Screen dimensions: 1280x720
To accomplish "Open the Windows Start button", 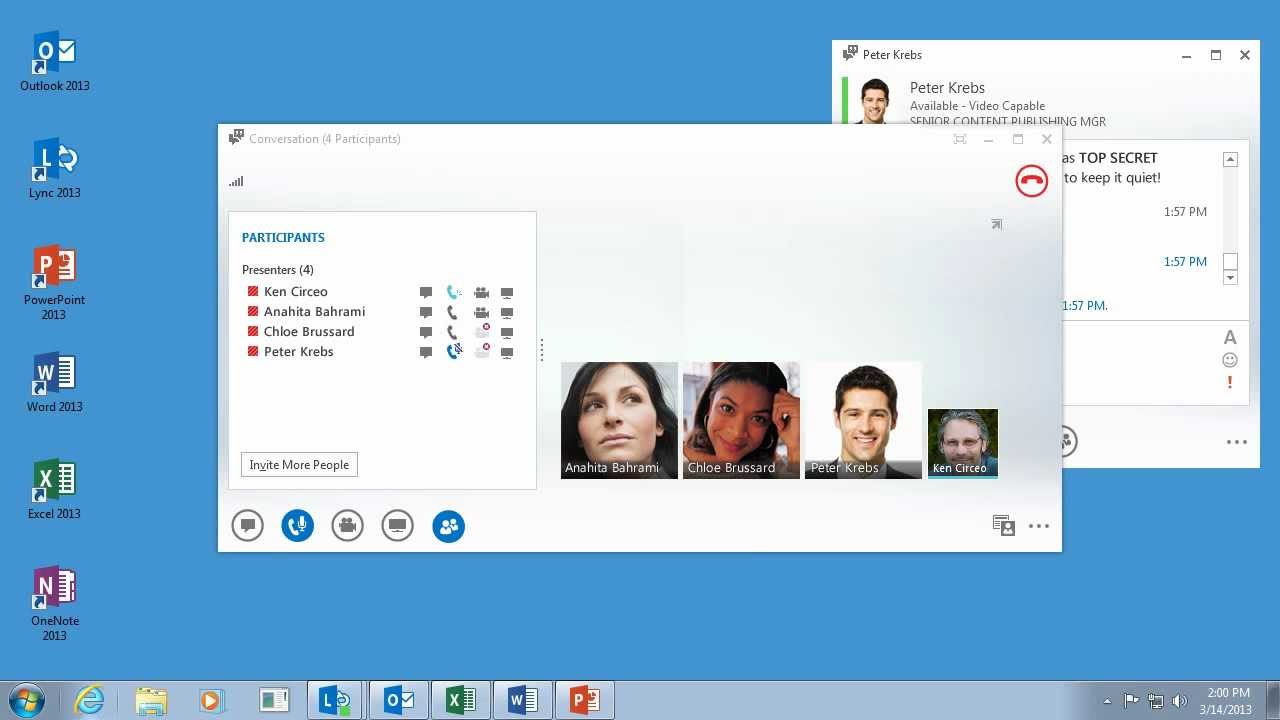I will [x=26, y=700].
